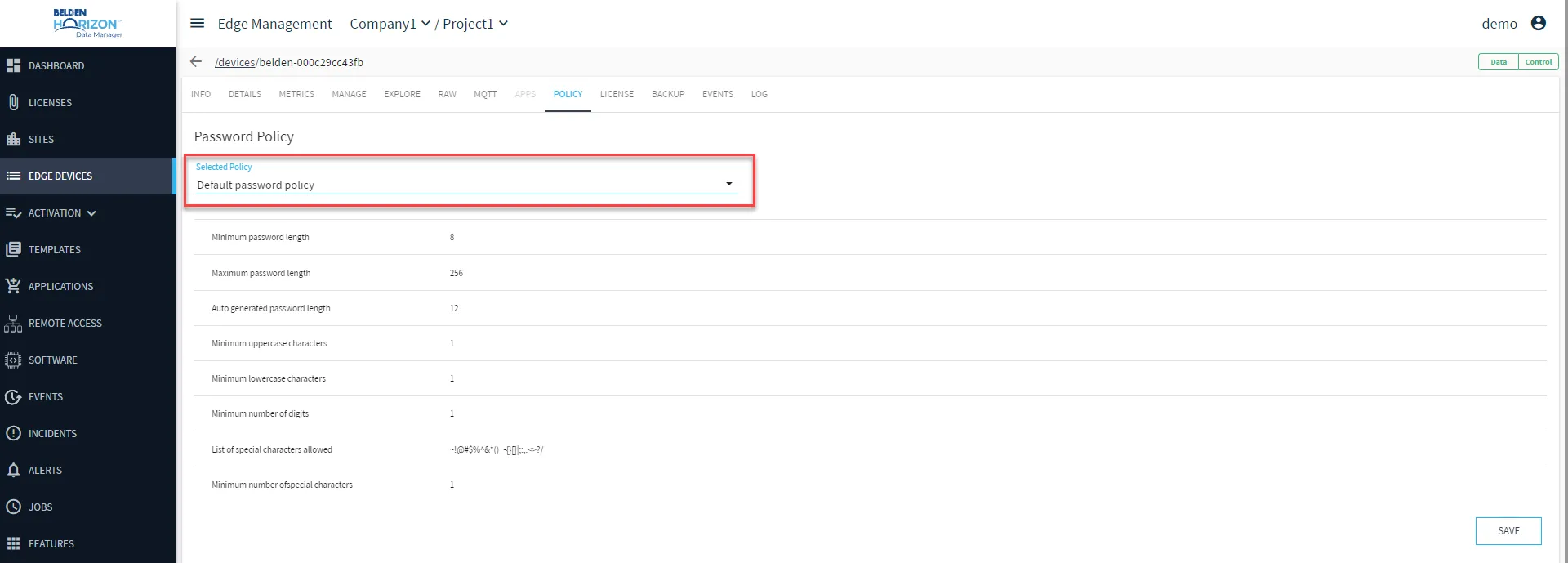This screenshot has width=1568, height=563.
Task: Click the Edge Devices list icon
Action: click(x=13, y=176)
